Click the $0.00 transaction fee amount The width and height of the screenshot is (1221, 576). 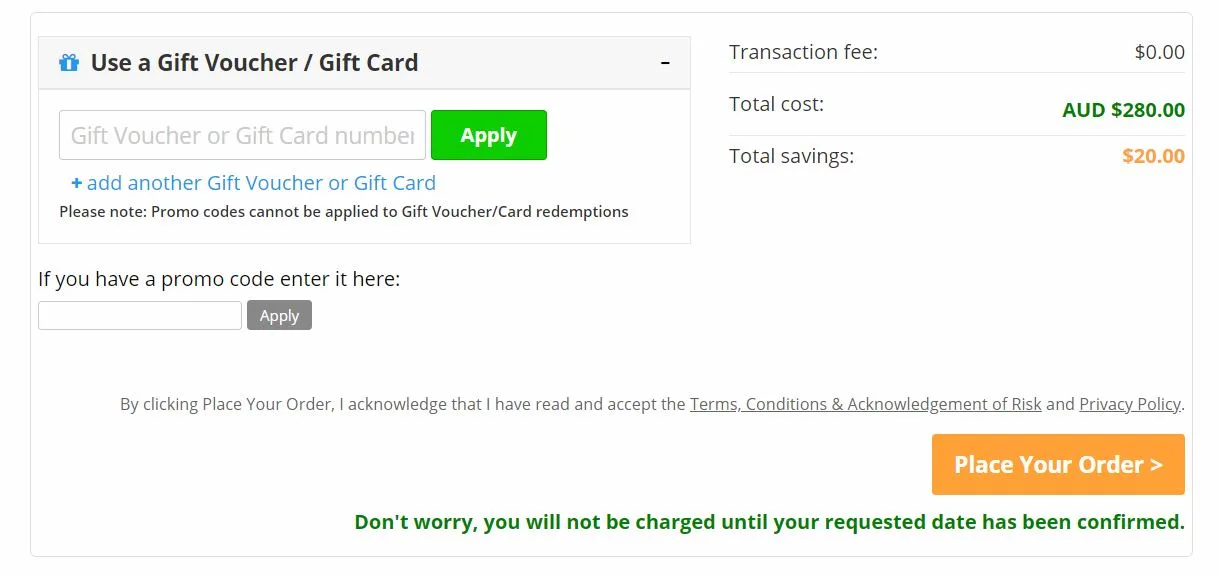coord(1159,52)
